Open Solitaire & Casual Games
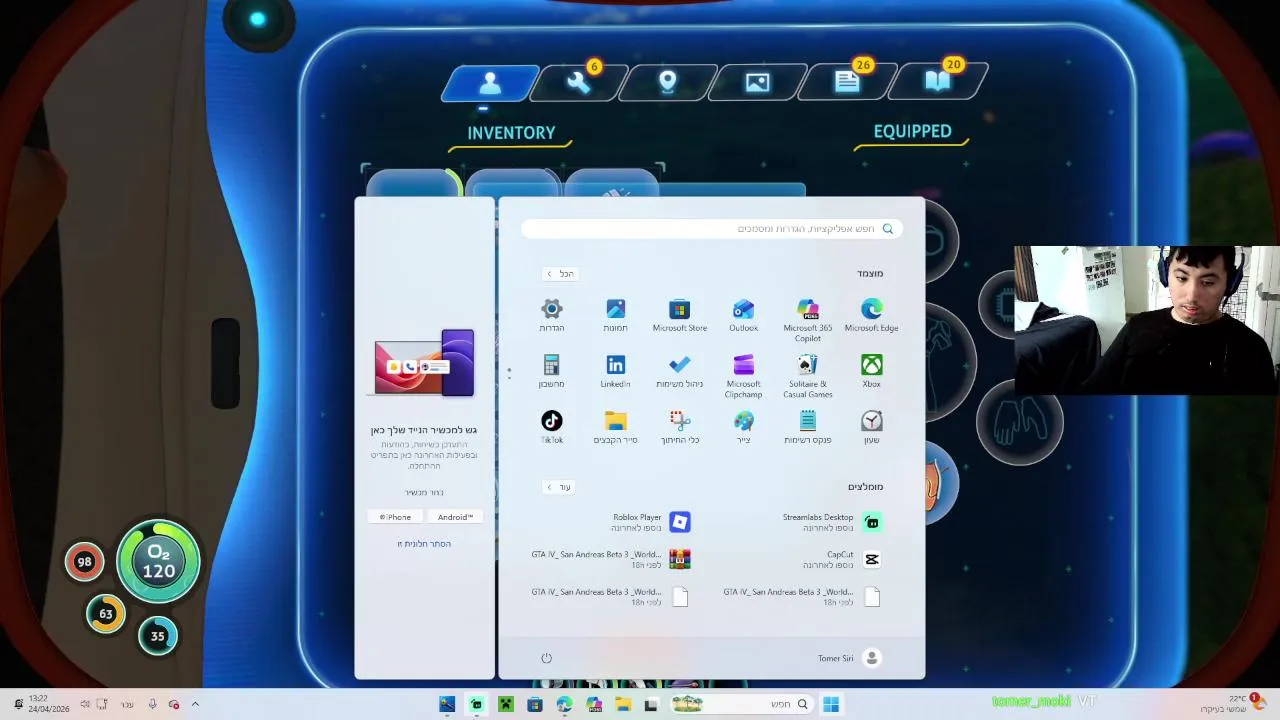 point(808,376)
